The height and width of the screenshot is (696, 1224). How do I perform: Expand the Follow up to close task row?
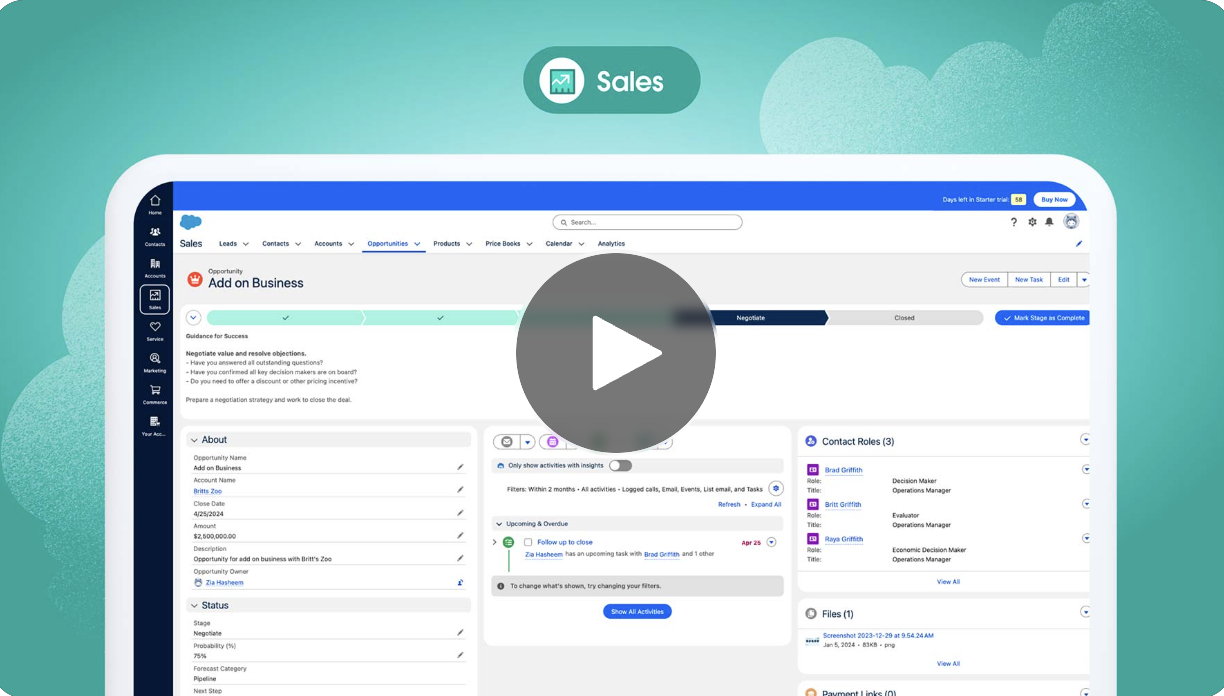[495, 542]
